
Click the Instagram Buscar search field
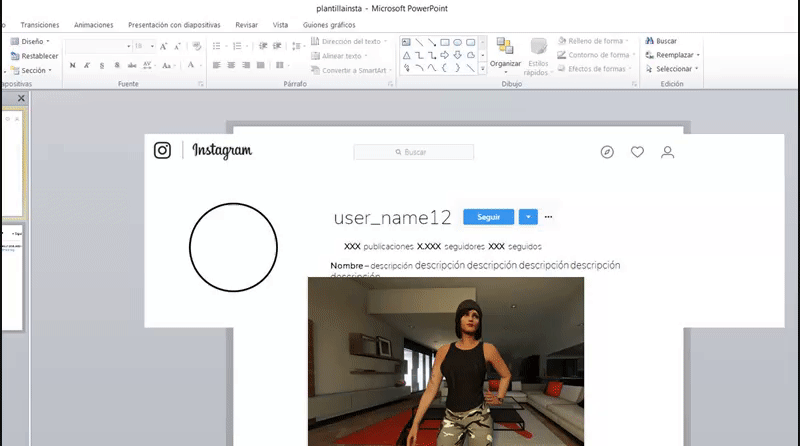414,152
